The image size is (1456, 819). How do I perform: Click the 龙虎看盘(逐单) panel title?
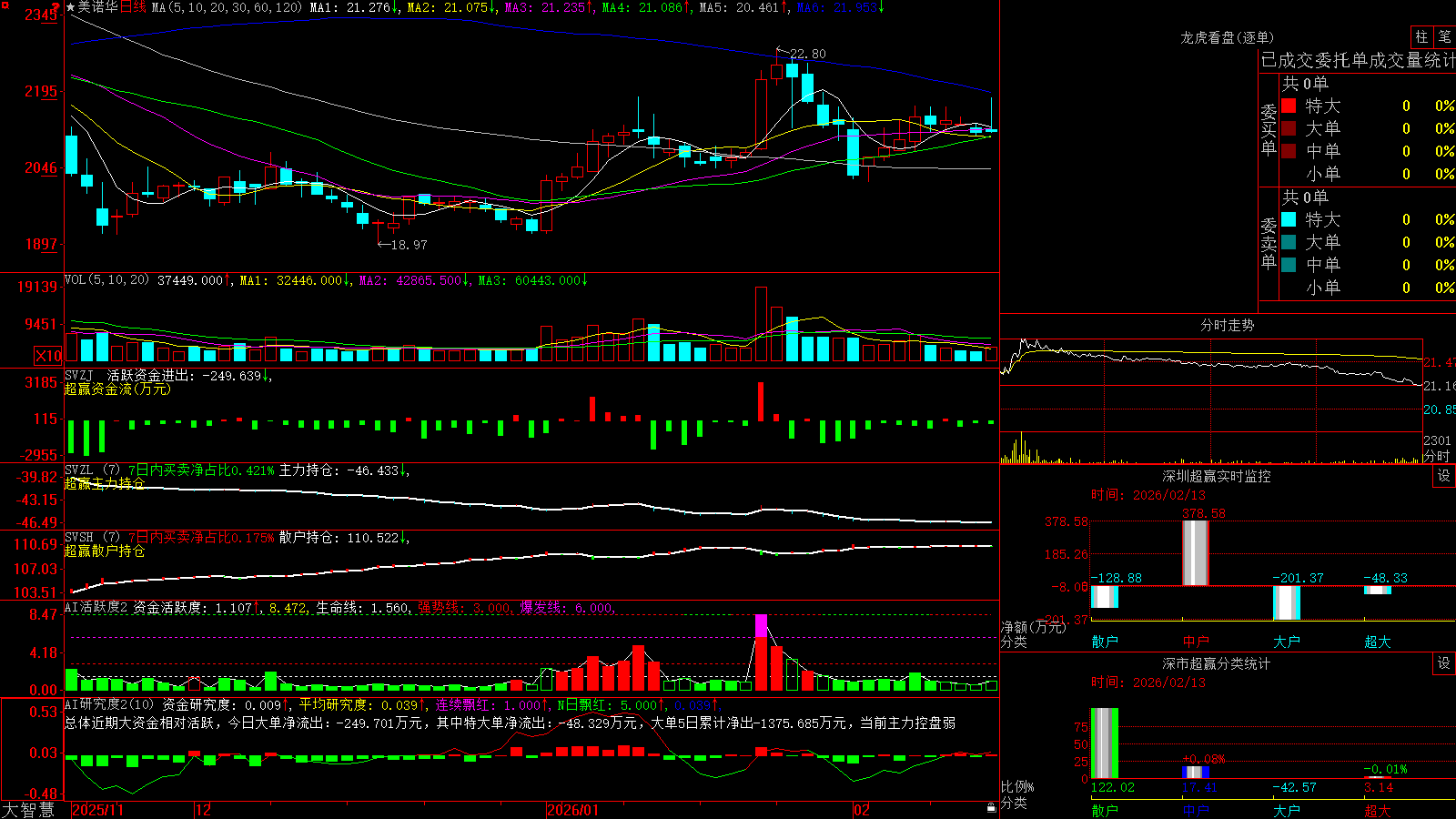(x=1227, y=37)
